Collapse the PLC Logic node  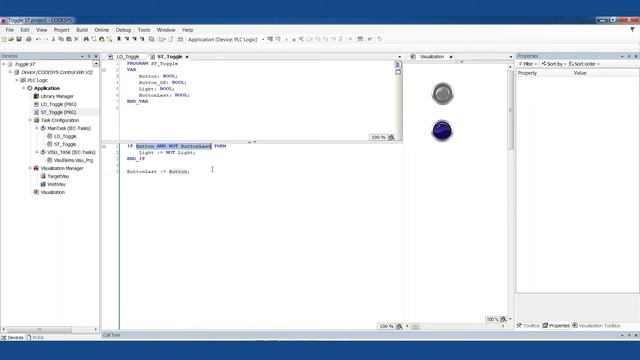[x=17, y=80]
